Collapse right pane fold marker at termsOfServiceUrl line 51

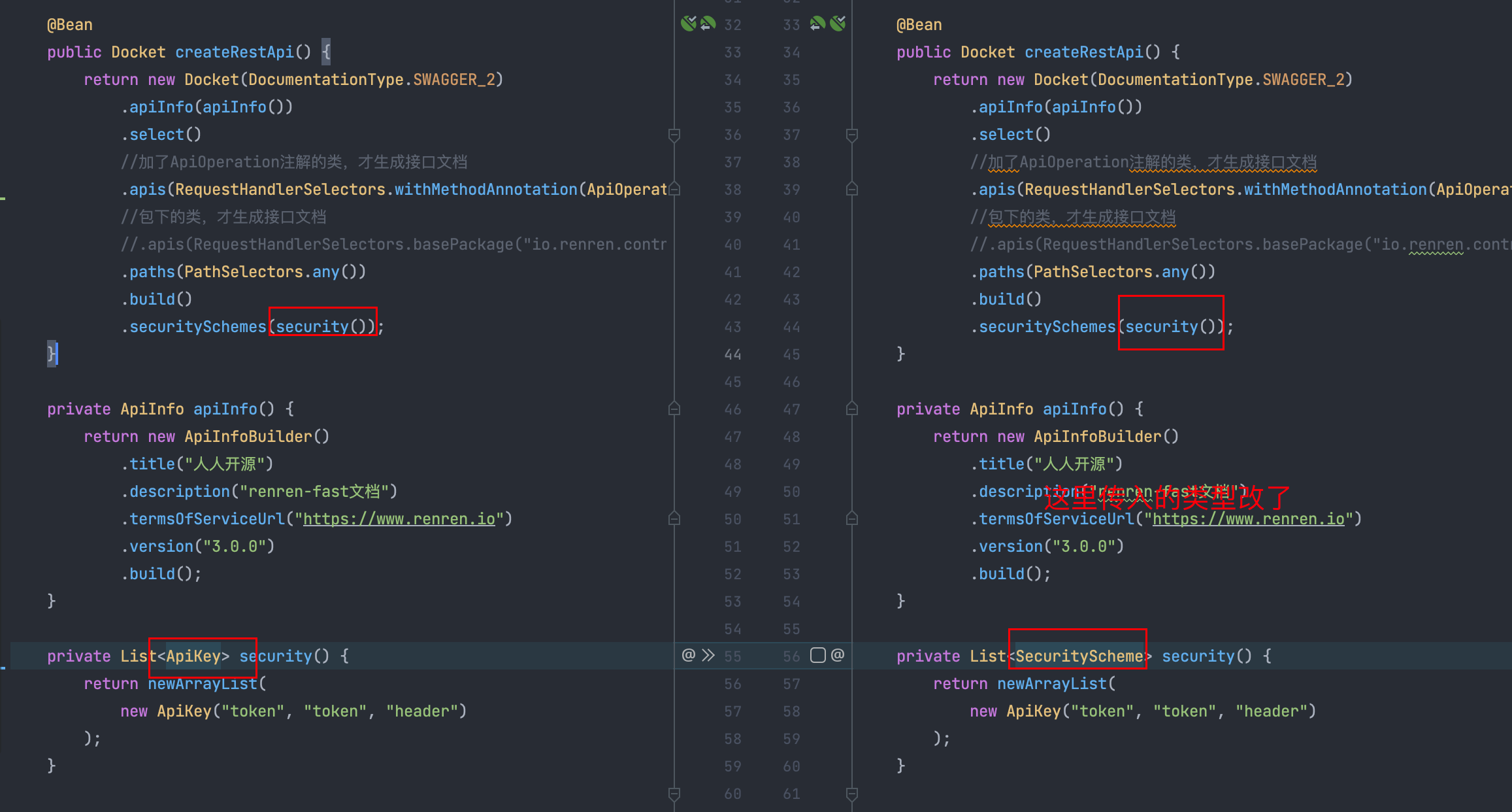pos(852,518)
